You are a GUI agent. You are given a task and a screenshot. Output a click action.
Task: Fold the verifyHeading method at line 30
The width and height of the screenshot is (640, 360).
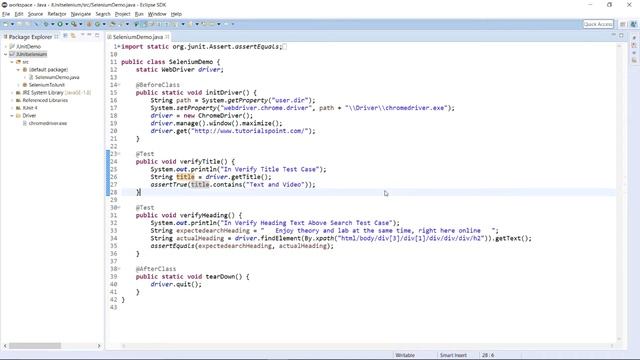click(x=119, y=208)
